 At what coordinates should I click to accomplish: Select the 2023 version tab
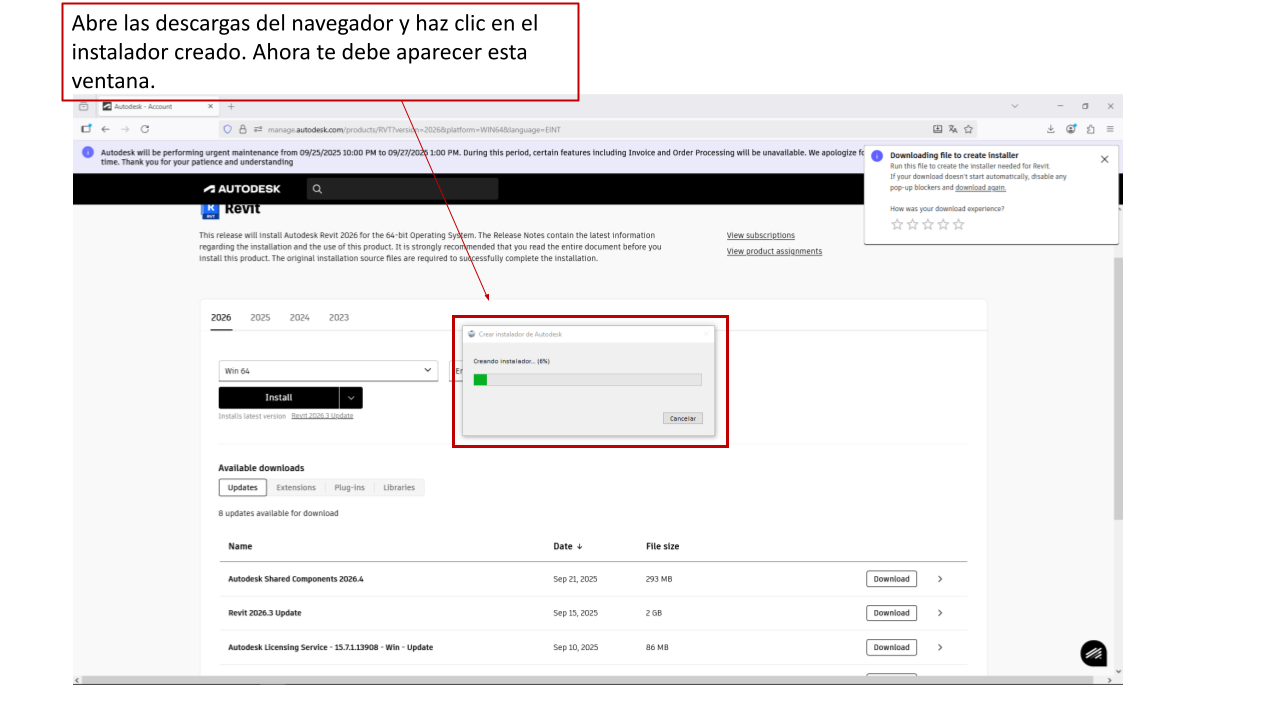pos(339,318)
